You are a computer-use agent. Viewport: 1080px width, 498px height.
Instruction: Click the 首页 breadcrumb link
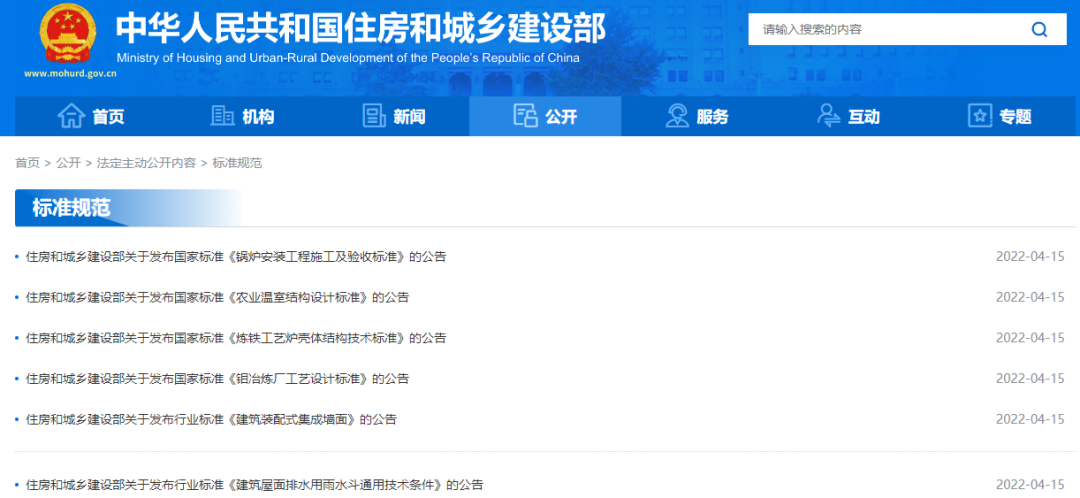tap(28, 163)
